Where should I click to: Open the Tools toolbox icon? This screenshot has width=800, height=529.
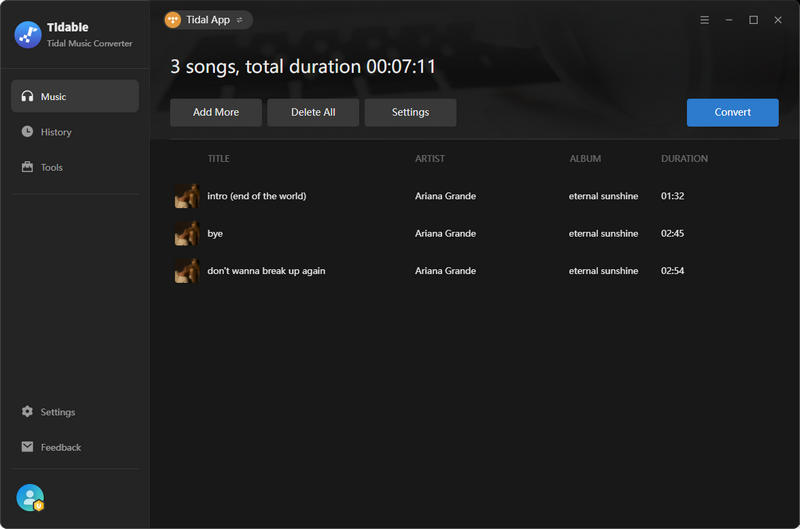(x=28, y=167)
